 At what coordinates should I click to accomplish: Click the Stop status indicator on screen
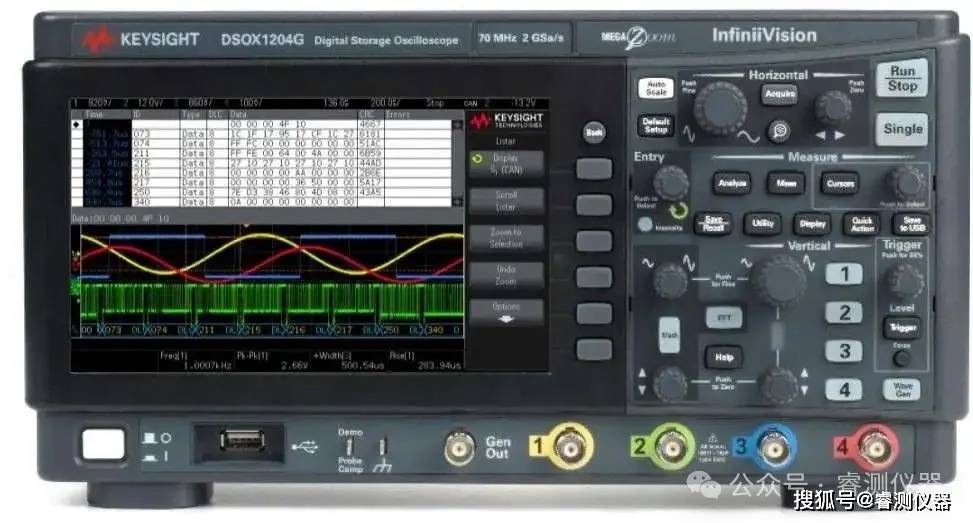(x=435, y=103)
